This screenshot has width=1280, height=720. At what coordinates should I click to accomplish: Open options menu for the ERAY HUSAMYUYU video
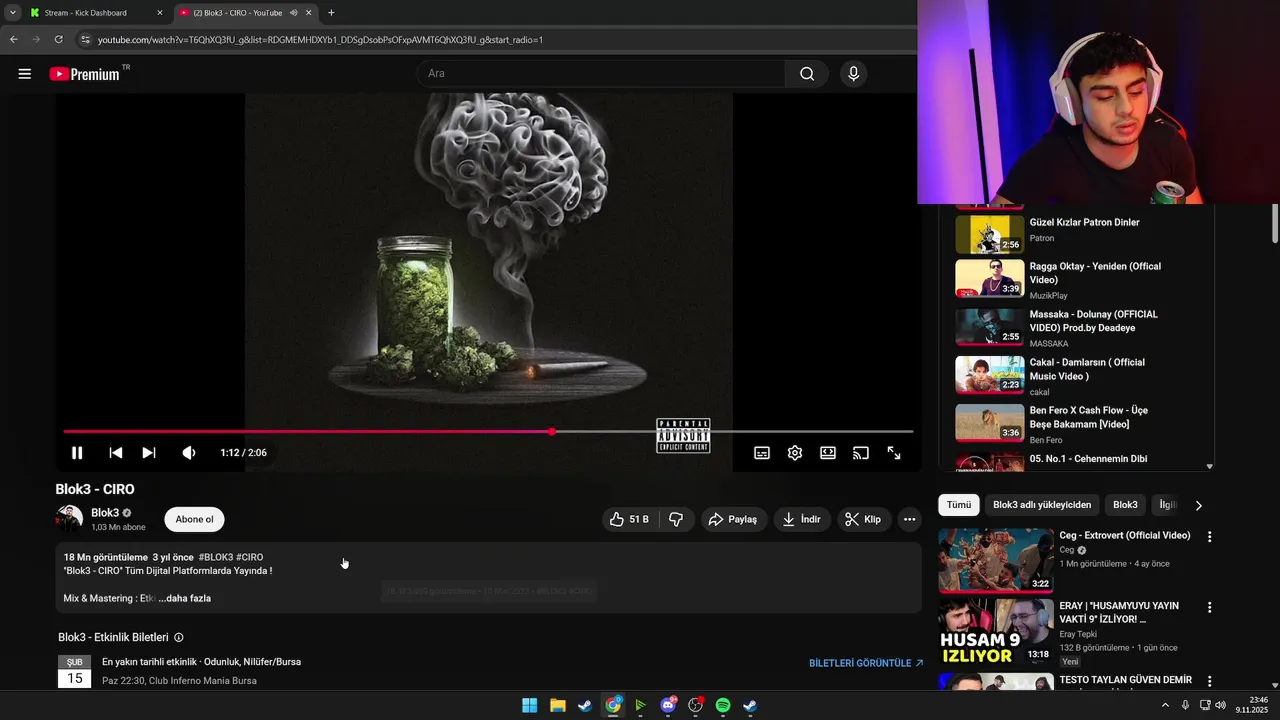(1209, 607)
